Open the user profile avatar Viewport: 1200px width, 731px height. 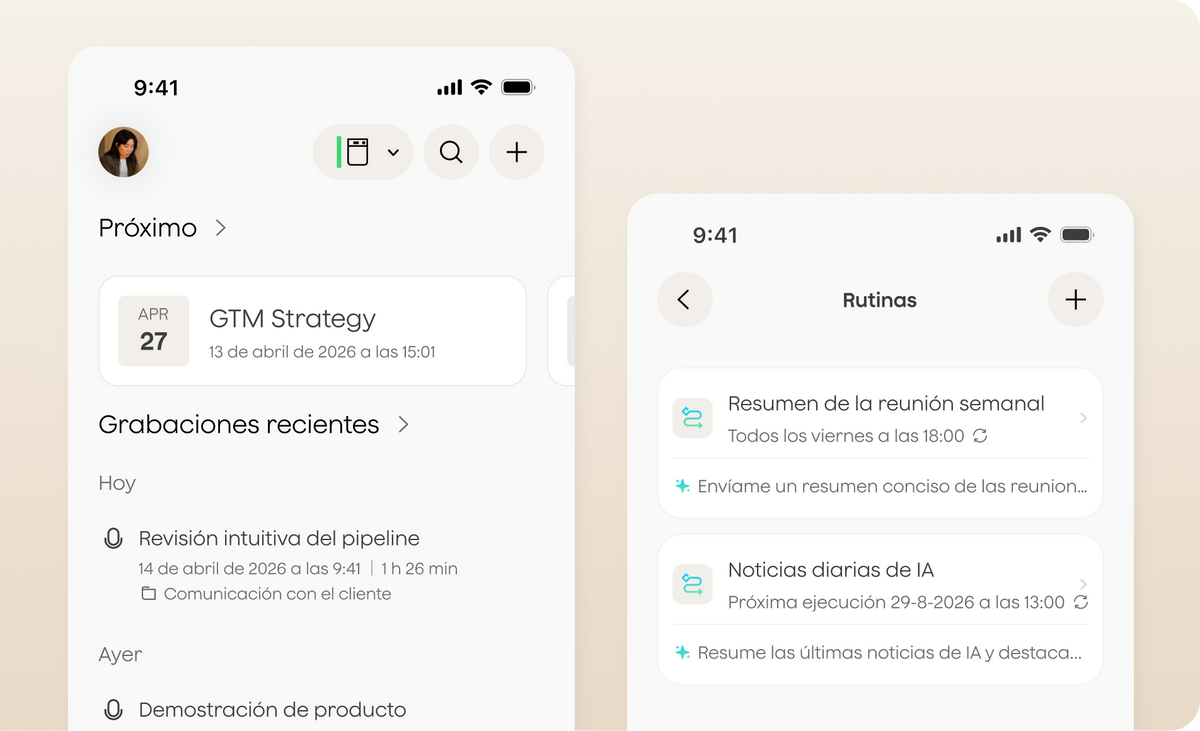pyautogui.click(x=123, y=152)
